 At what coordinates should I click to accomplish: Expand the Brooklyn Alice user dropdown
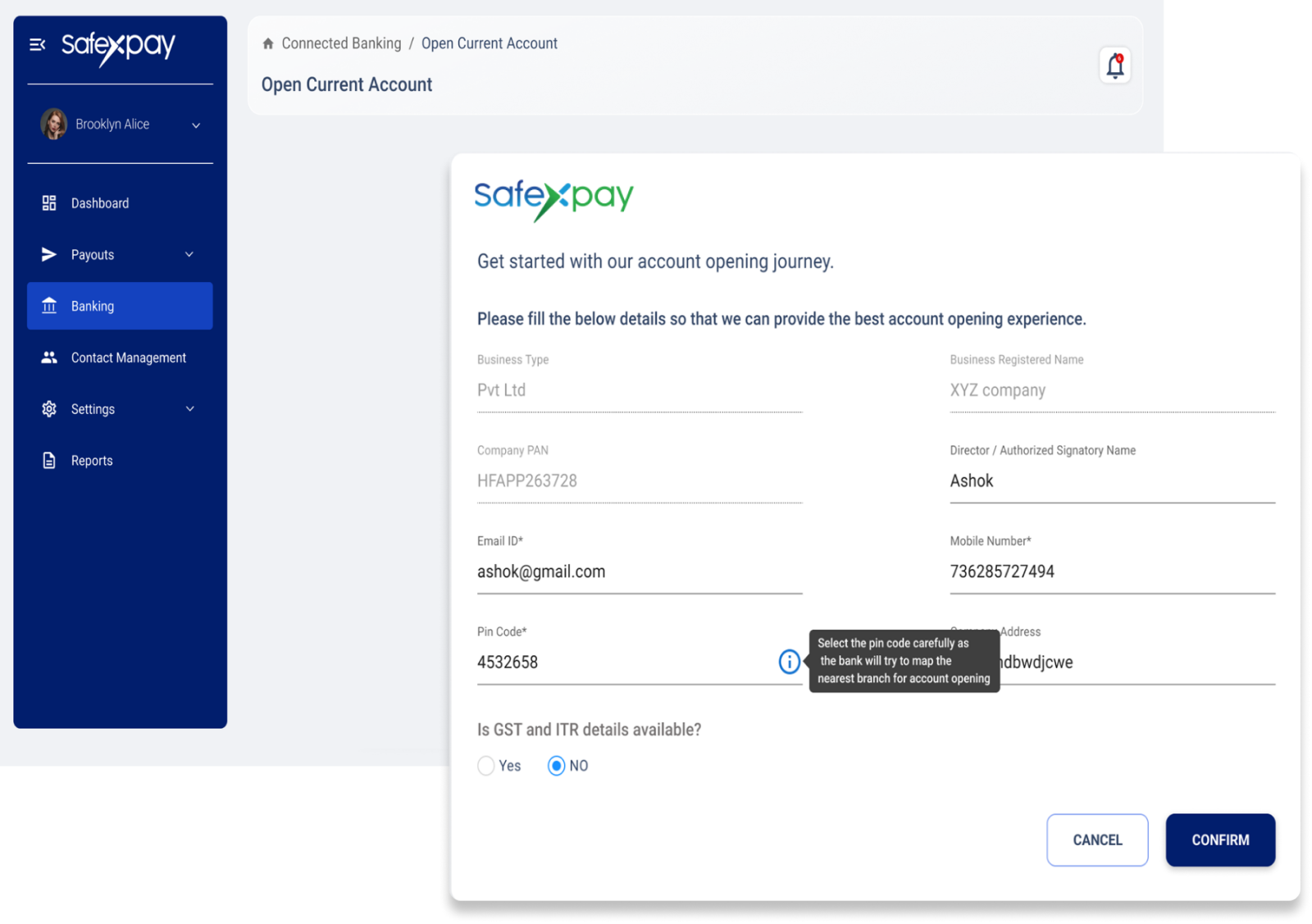coord(196,125)
